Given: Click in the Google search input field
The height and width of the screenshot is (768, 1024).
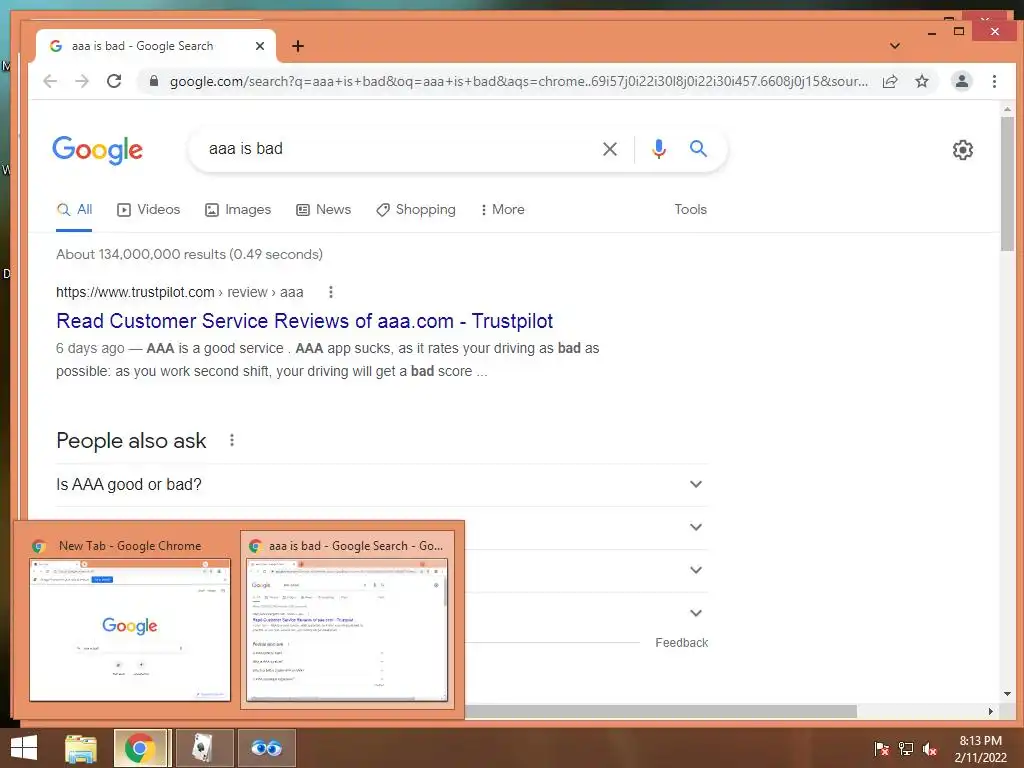Looking at the screenshot, I should point(398,149).
